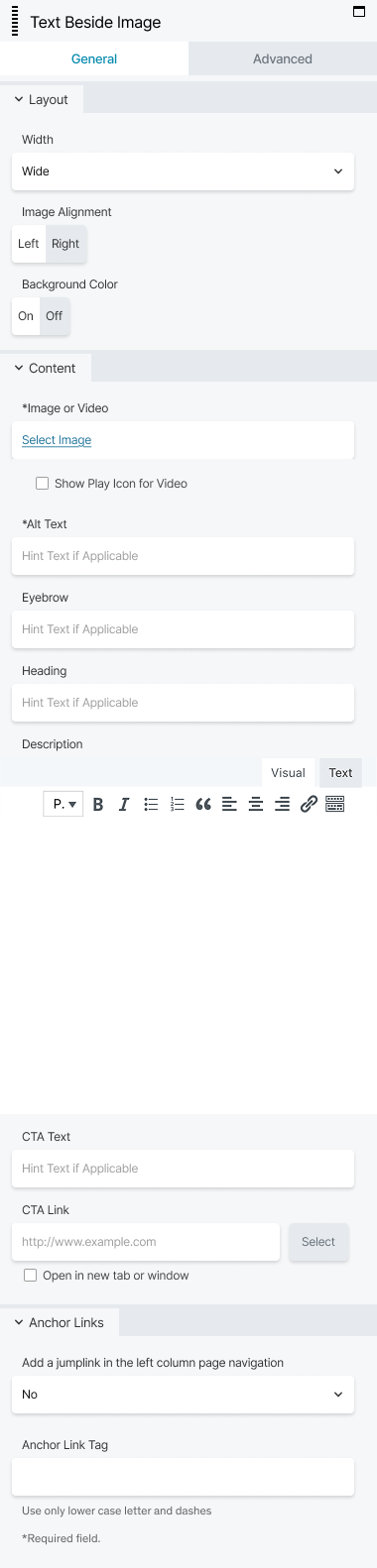This screenshot has width=377, height=1568.
Task: Set Image Alignment to Left
Action: 29,244
